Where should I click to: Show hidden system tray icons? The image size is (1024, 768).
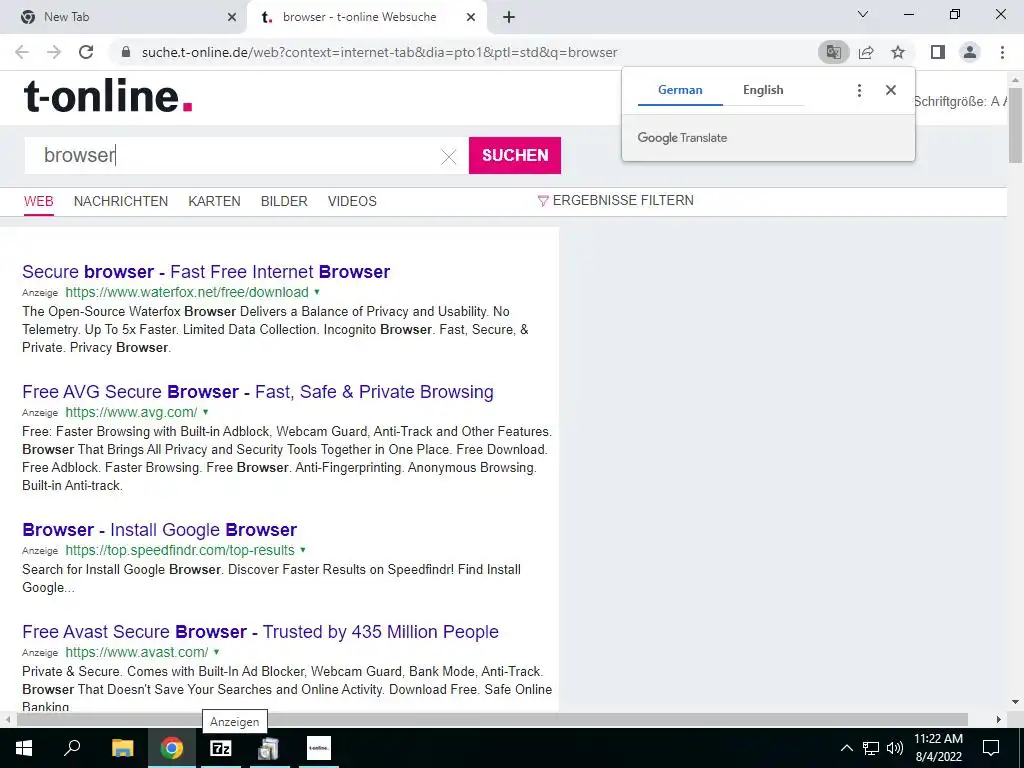tap(846, 748)
